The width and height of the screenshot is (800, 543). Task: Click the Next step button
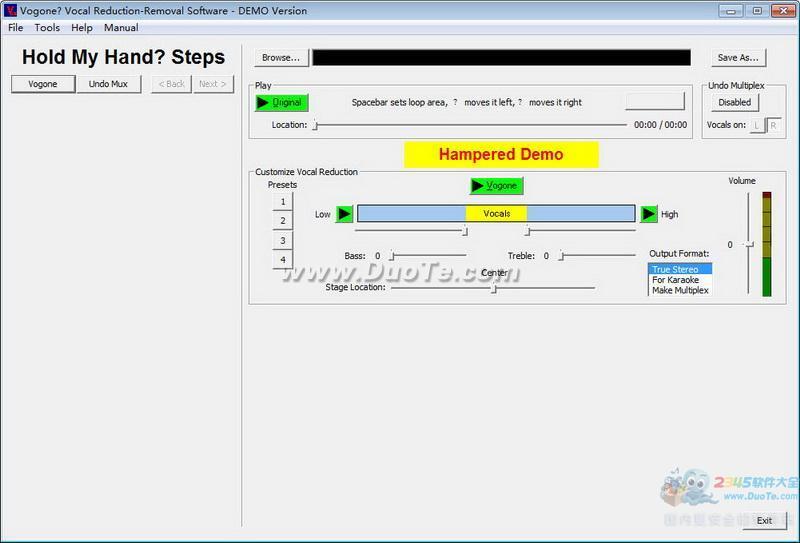[x=213, y=84]
